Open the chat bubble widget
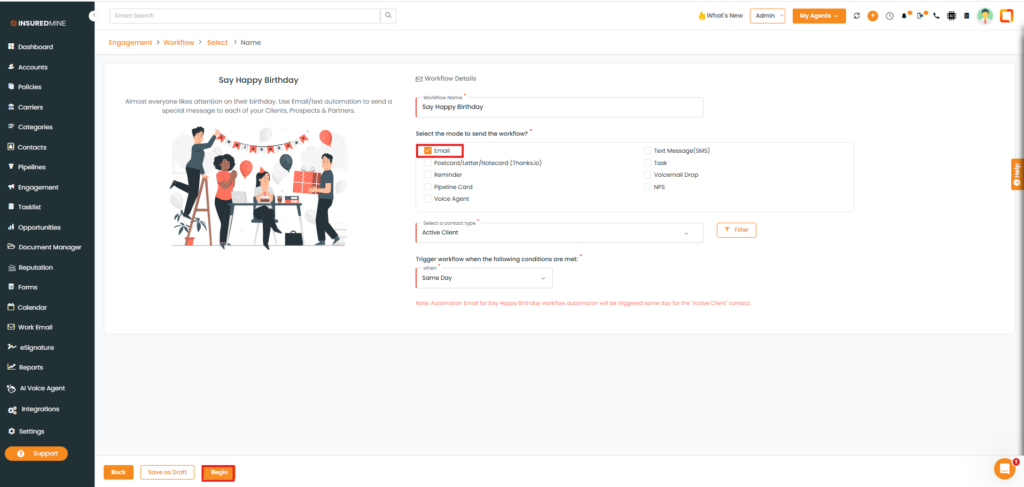Screen dimensions: 1024x487 pos(1003,468)
